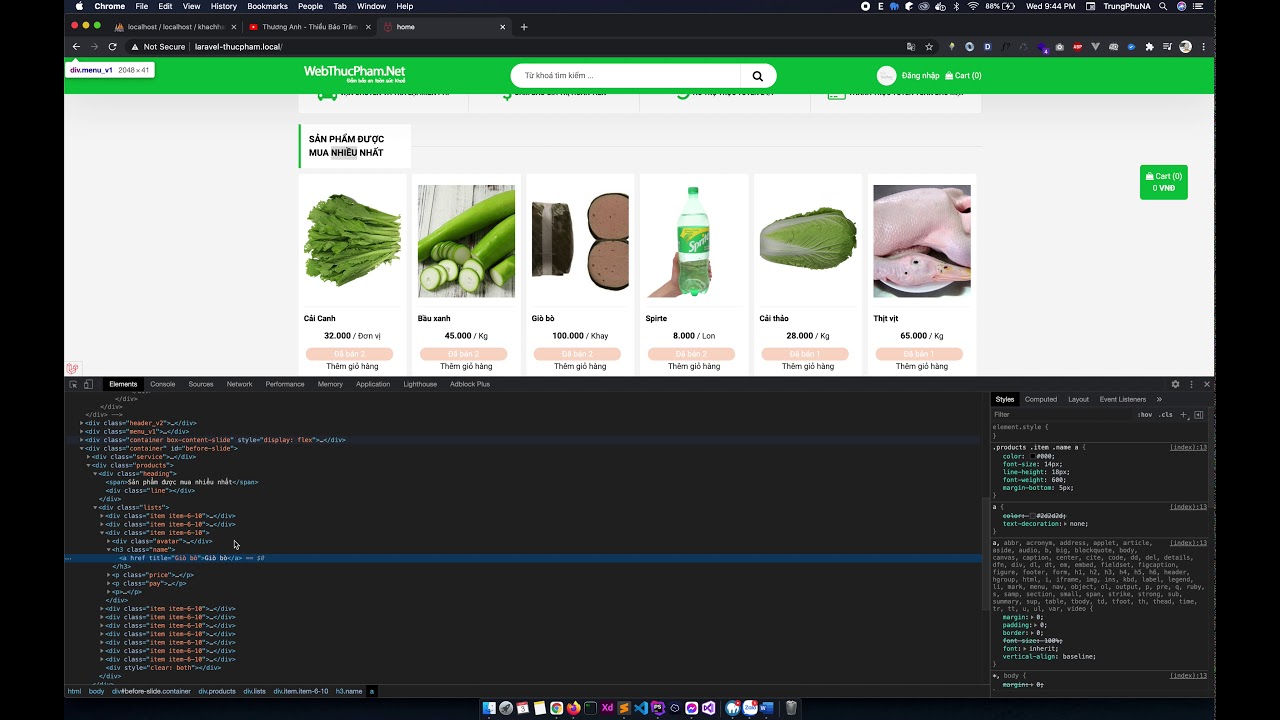Expand the avatar div node
This screenshot has height=720, width=1280.
[x=108, y=541]
